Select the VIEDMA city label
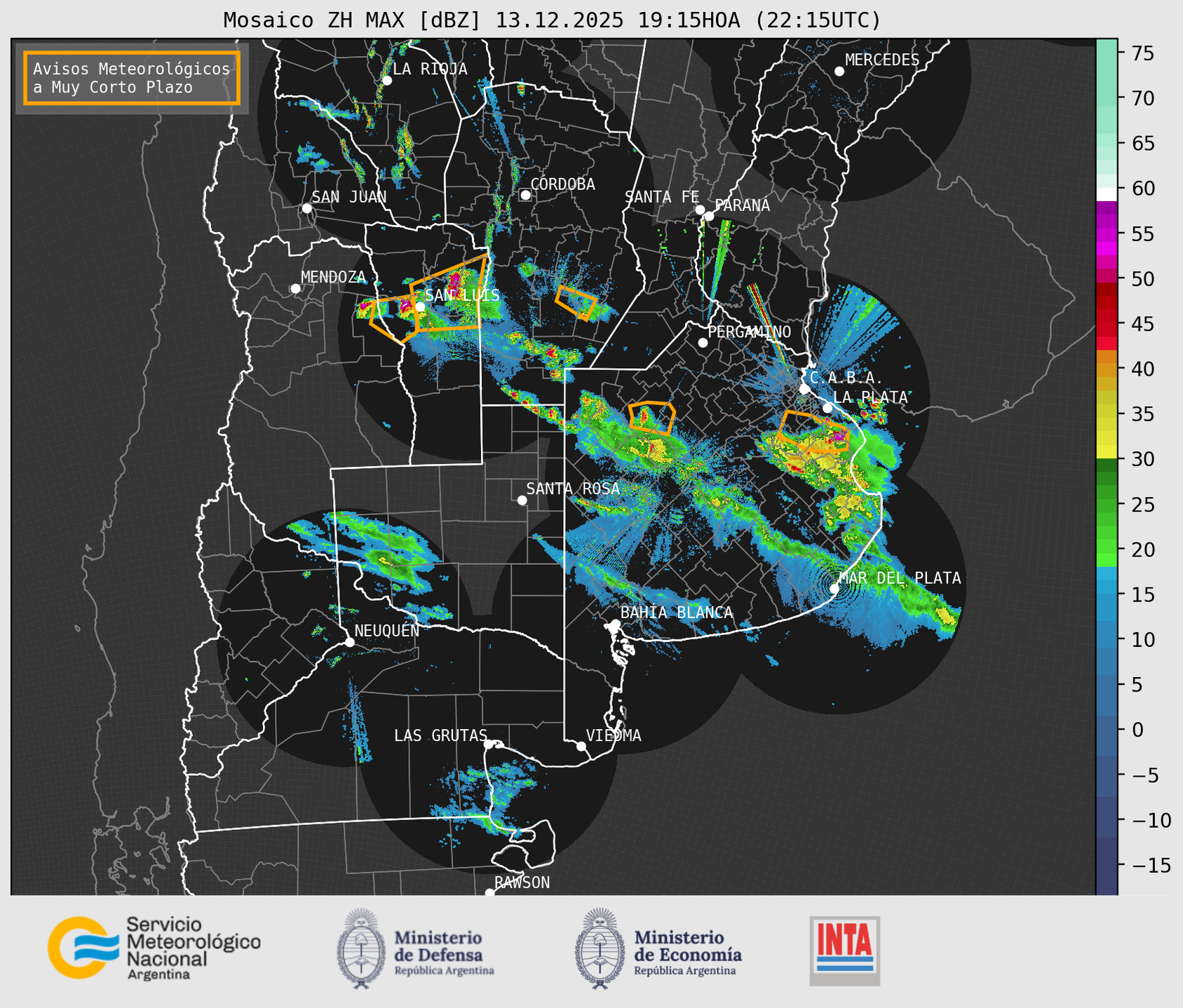The image size is (1183, 1008). [x=614, y=735]
